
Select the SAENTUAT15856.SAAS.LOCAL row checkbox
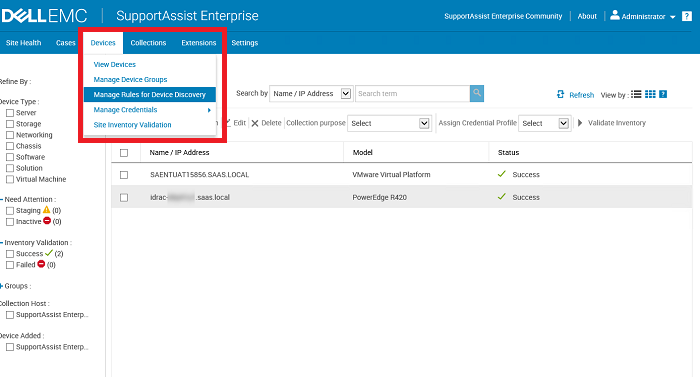click(x=124, y=175)
